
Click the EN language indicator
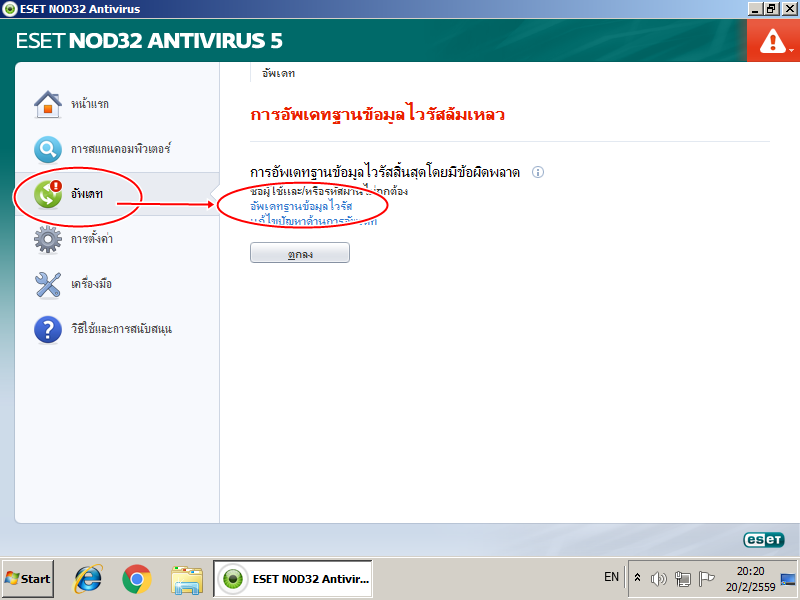coord(611,577)
